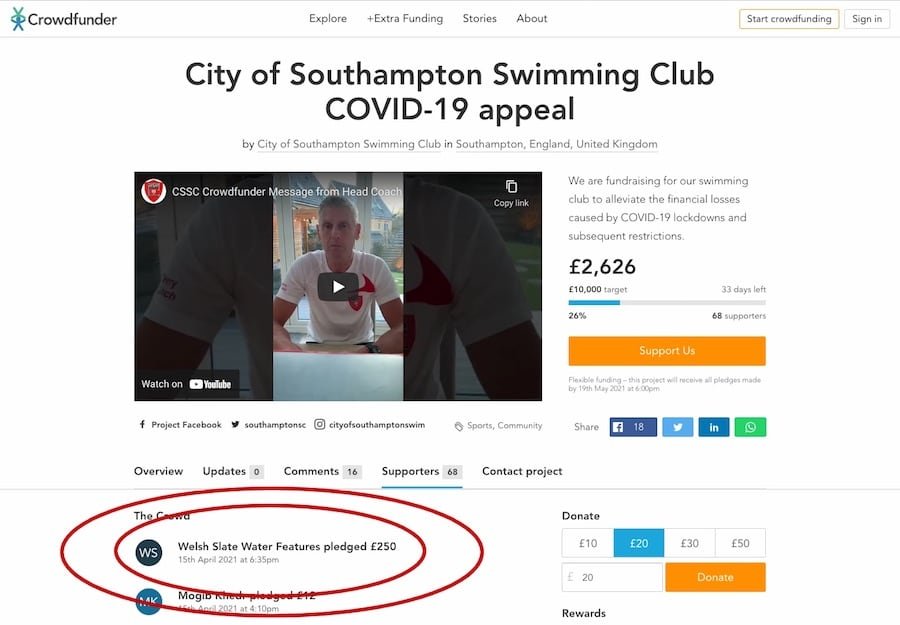This screenshot has width=900, height=625.
Task: Select the £50 donation amount
Action: pos(740,543)
